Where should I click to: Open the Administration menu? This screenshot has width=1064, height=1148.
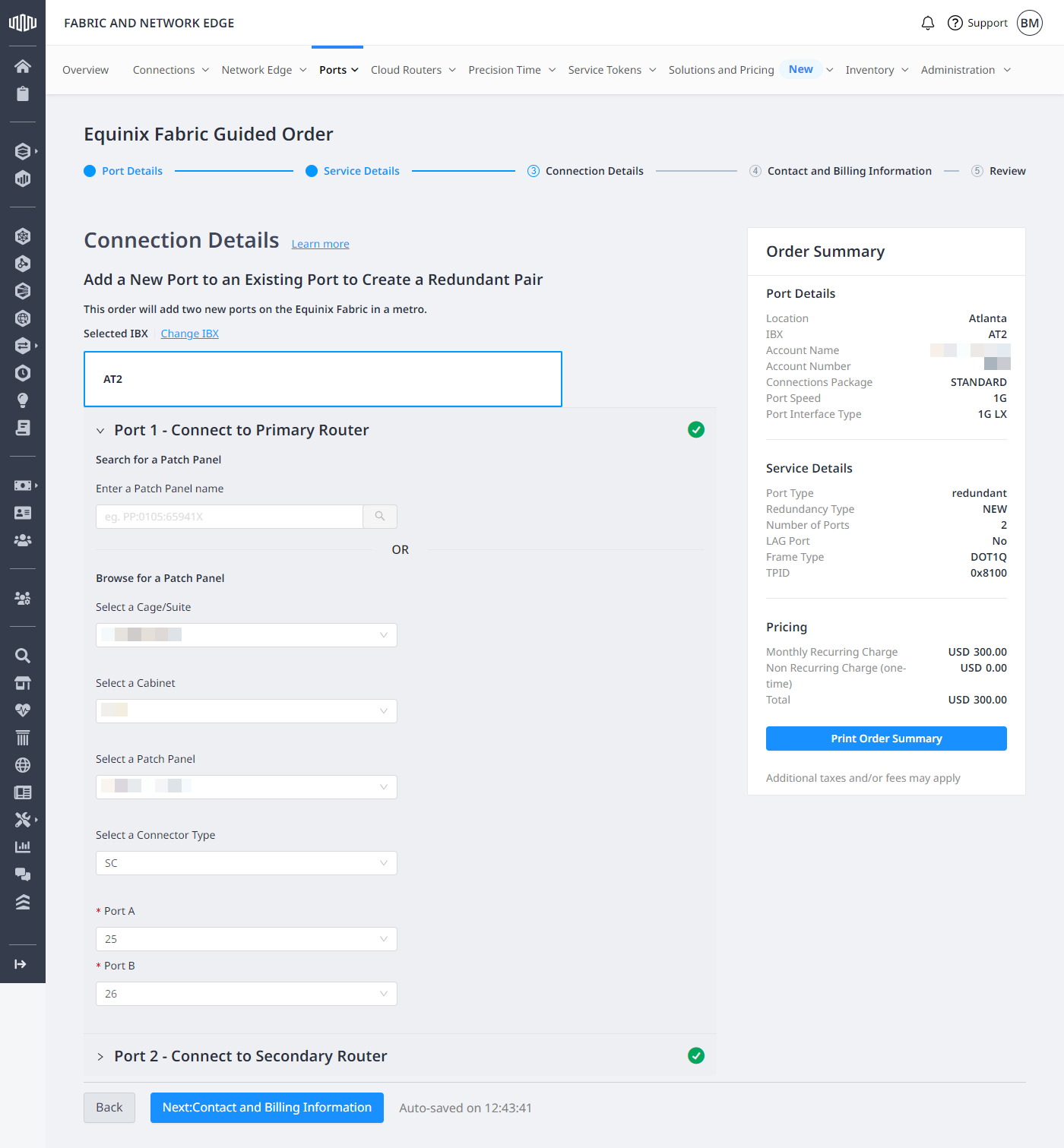[966, 70]
